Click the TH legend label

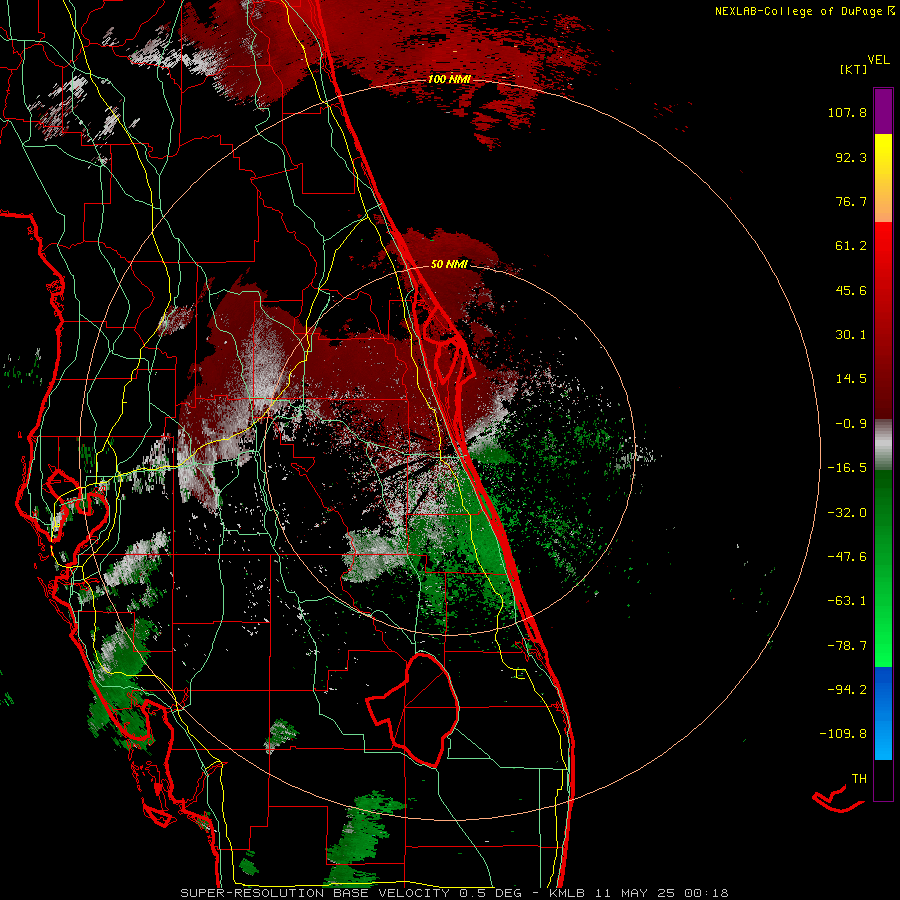point(859,779)
